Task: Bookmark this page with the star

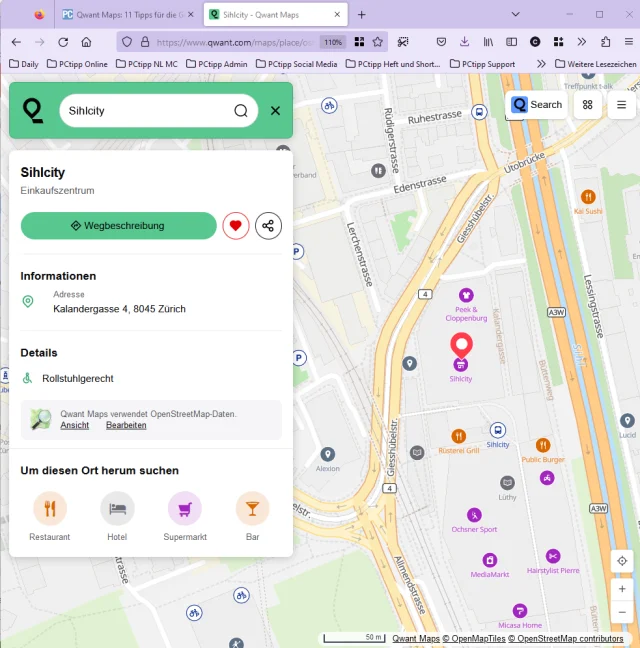Action: click(378, 42)
